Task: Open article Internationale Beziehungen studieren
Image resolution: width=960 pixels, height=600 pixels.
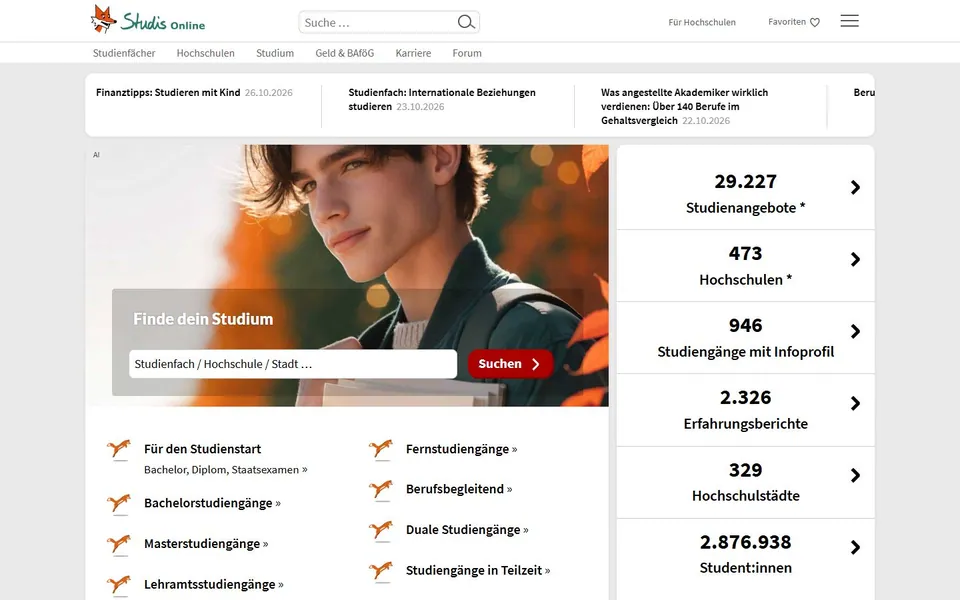Action: pos(442,99)
